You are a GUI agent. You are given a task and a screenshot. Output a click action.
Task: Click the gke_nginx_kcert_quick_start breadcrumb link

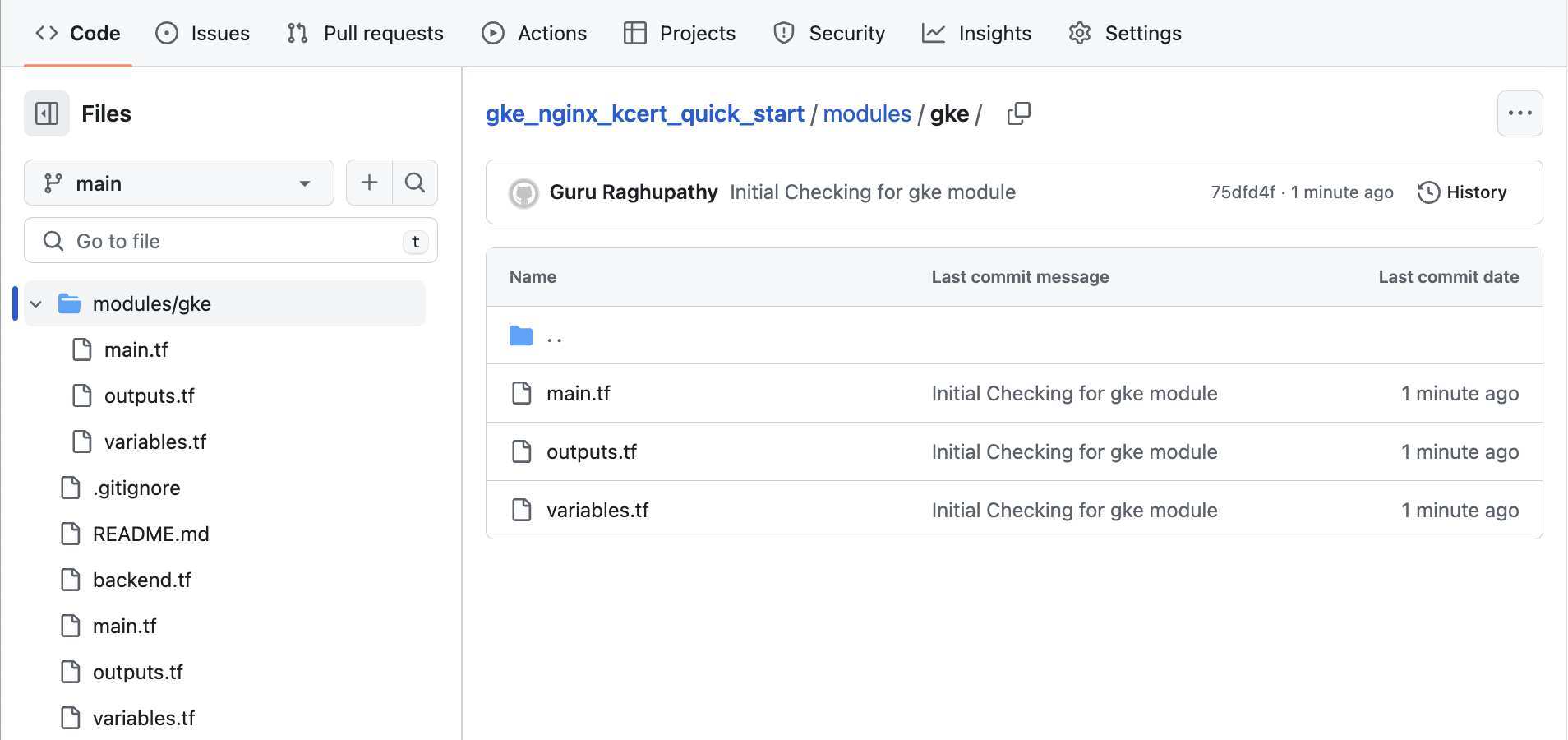[644, 114]
